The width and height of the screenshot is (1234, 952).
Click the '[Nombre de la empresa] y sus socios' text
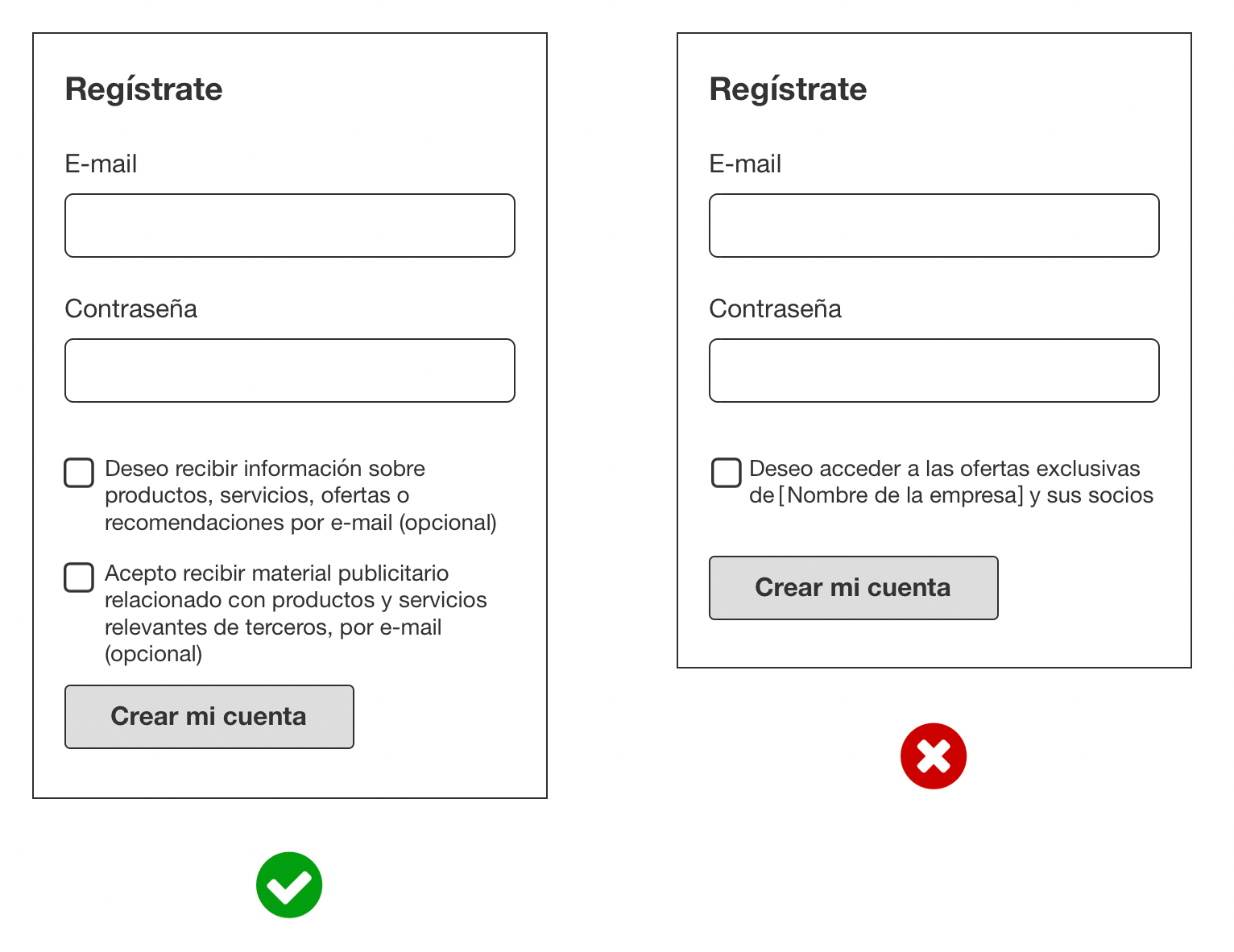(966, 495)
